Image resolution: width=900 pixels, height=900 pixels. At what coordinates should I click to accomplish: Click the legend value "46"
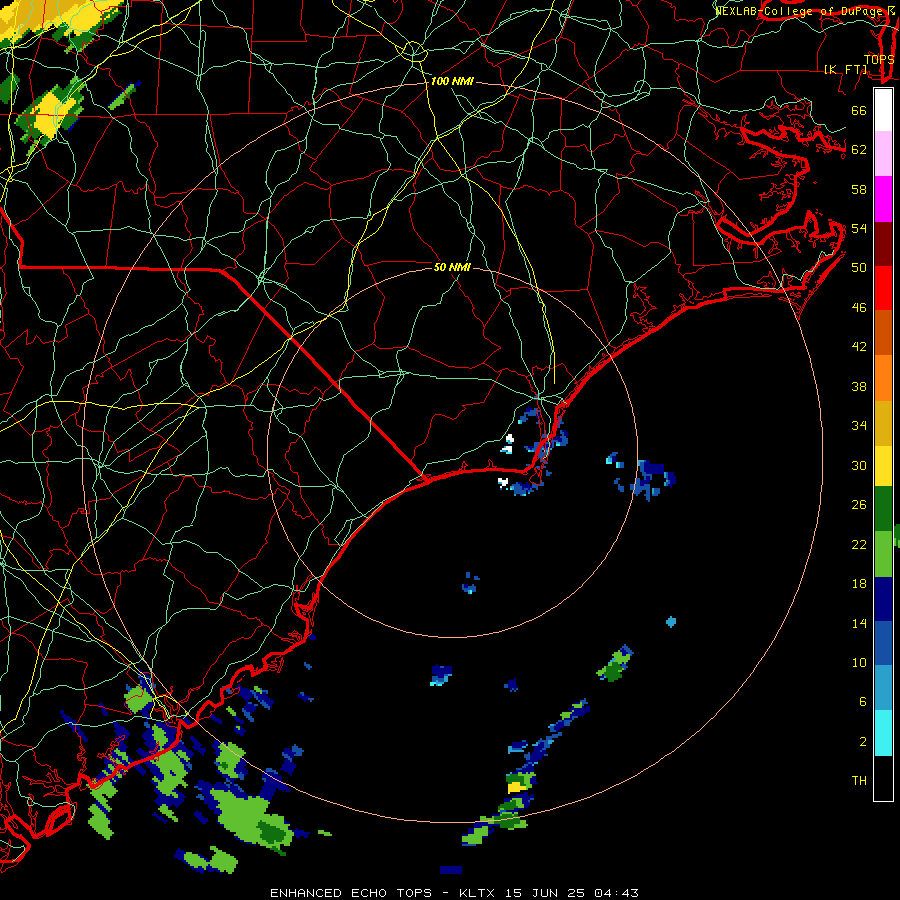point(859,308)
